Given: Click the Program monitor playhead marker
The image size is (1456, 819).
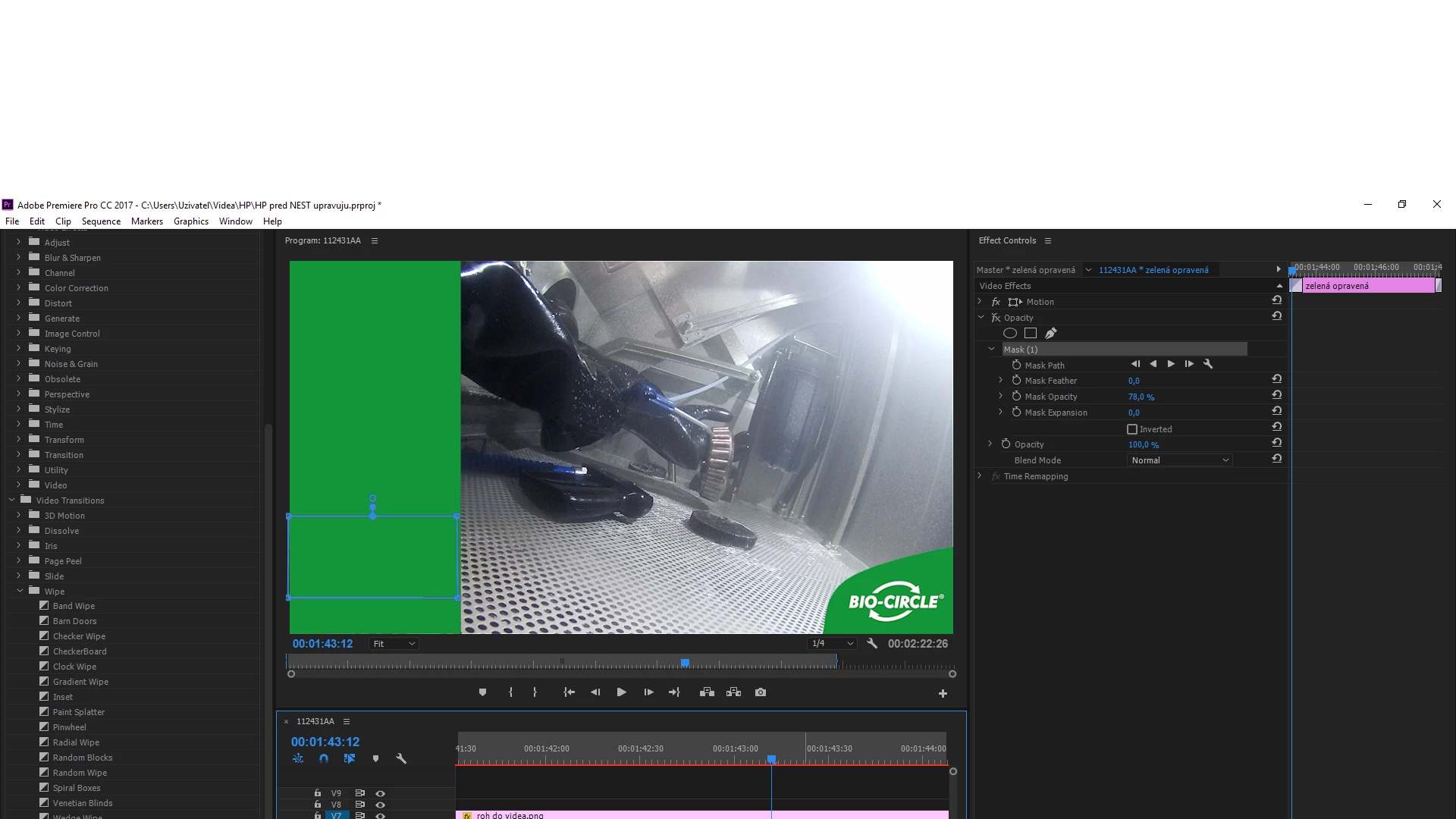Looking at the screenshot, I should tap(685, 663).
